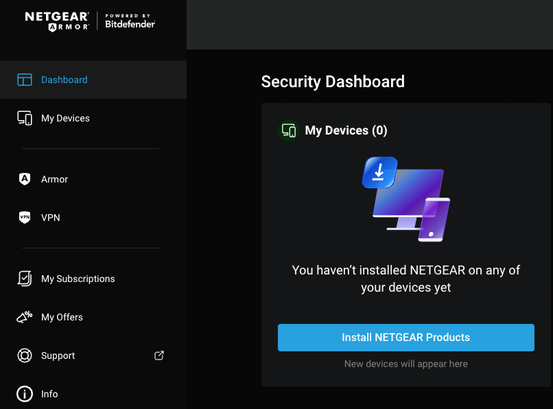553x409 pixels.
Task: Open the Dashboard menu item
Action: pos(93,80)
